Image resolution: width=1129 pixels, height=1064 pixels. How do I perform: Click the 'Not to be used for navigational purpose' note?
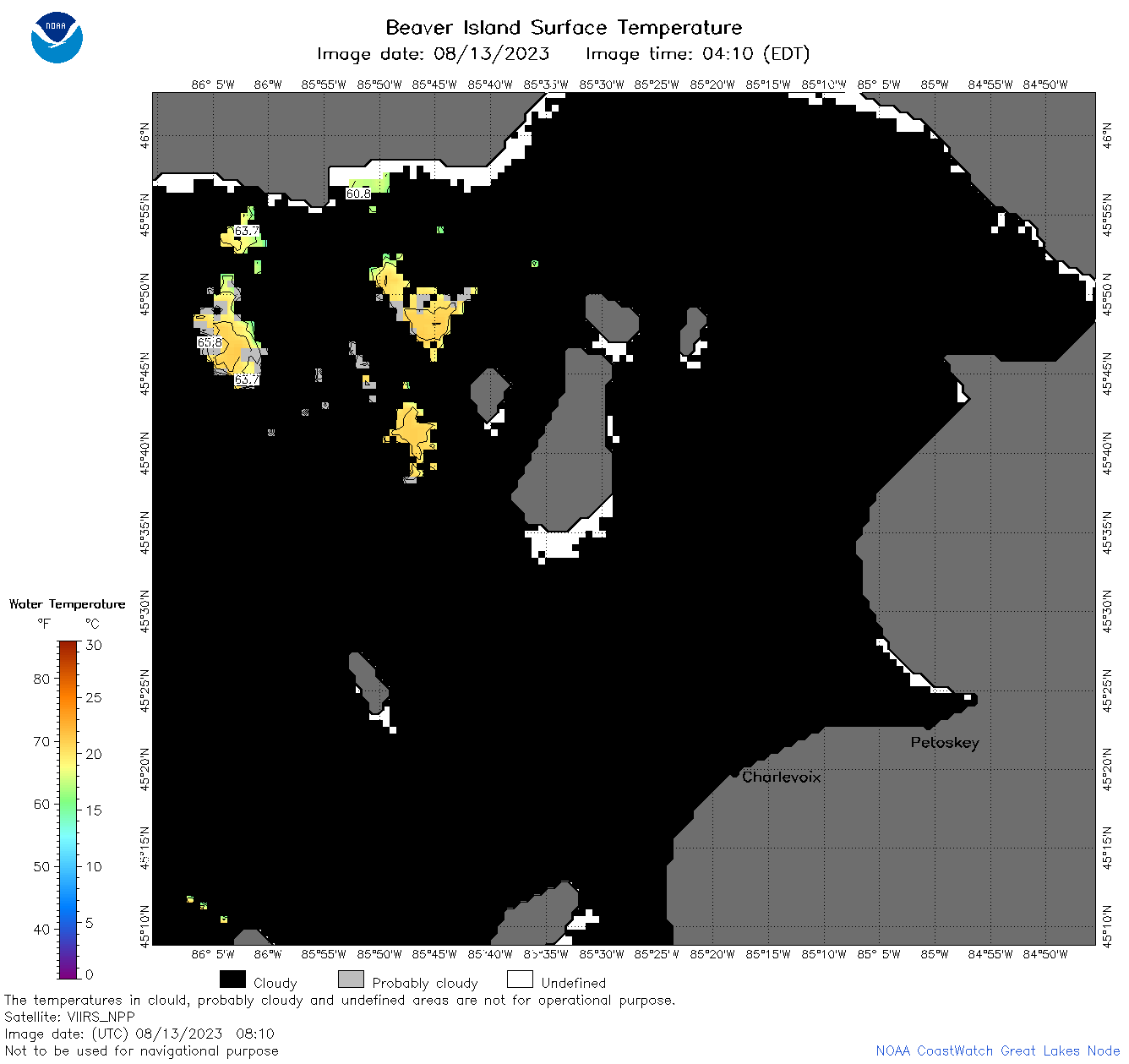[142, 1050]
